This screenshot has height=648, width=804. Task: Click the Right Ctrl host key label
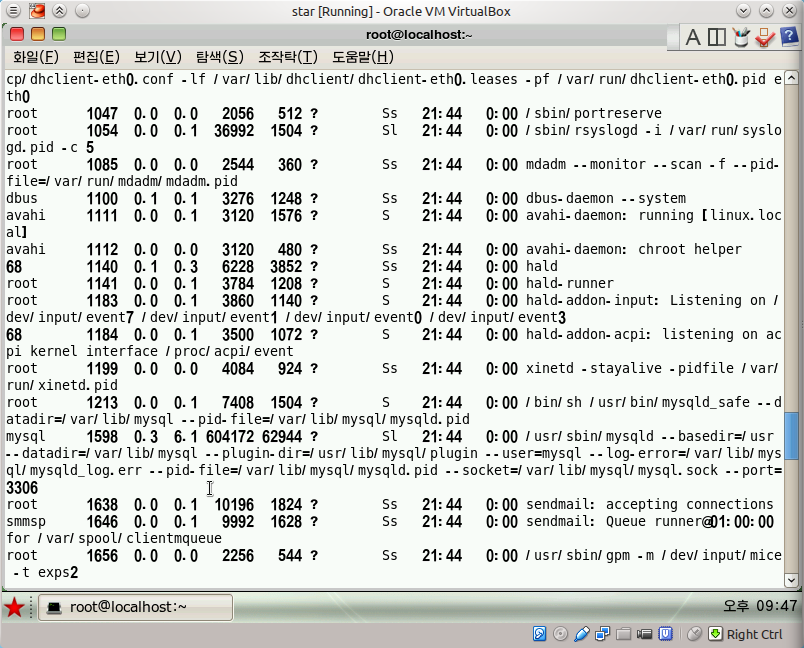[755, 635]
